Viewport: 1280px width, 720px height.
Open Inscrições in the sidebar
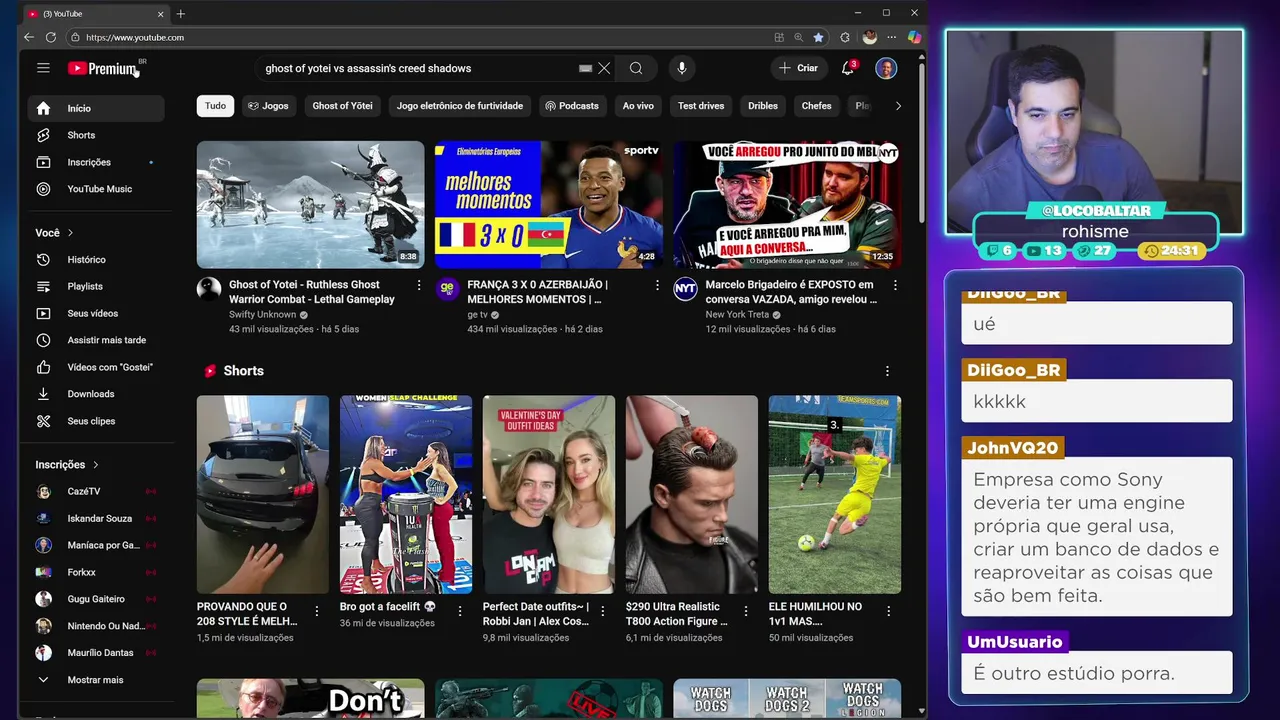[x=96, y=162]
